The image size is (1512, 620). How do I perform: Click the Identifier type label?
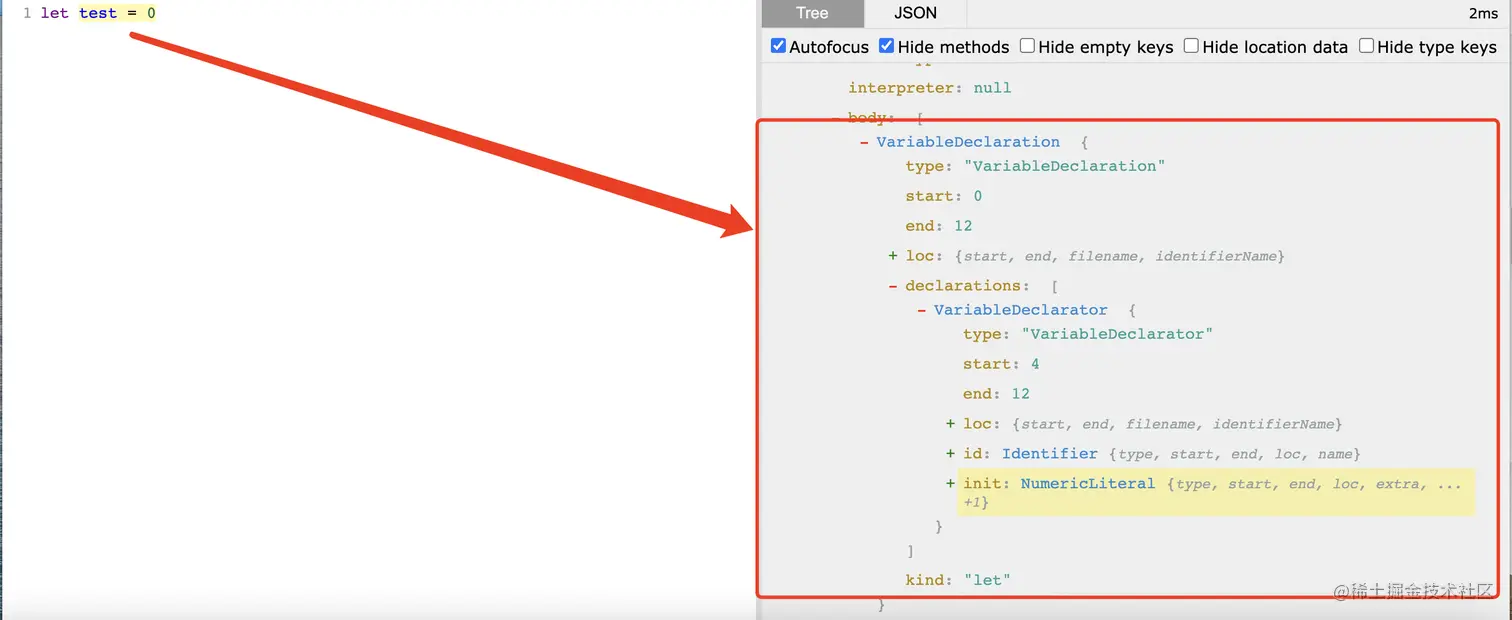[1050, 454]
